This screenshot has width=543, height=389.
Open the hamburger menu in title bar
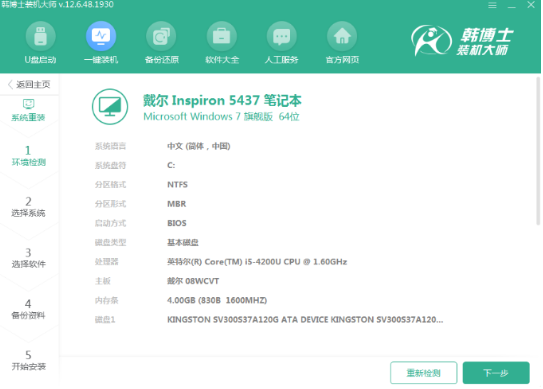point(492,5)
